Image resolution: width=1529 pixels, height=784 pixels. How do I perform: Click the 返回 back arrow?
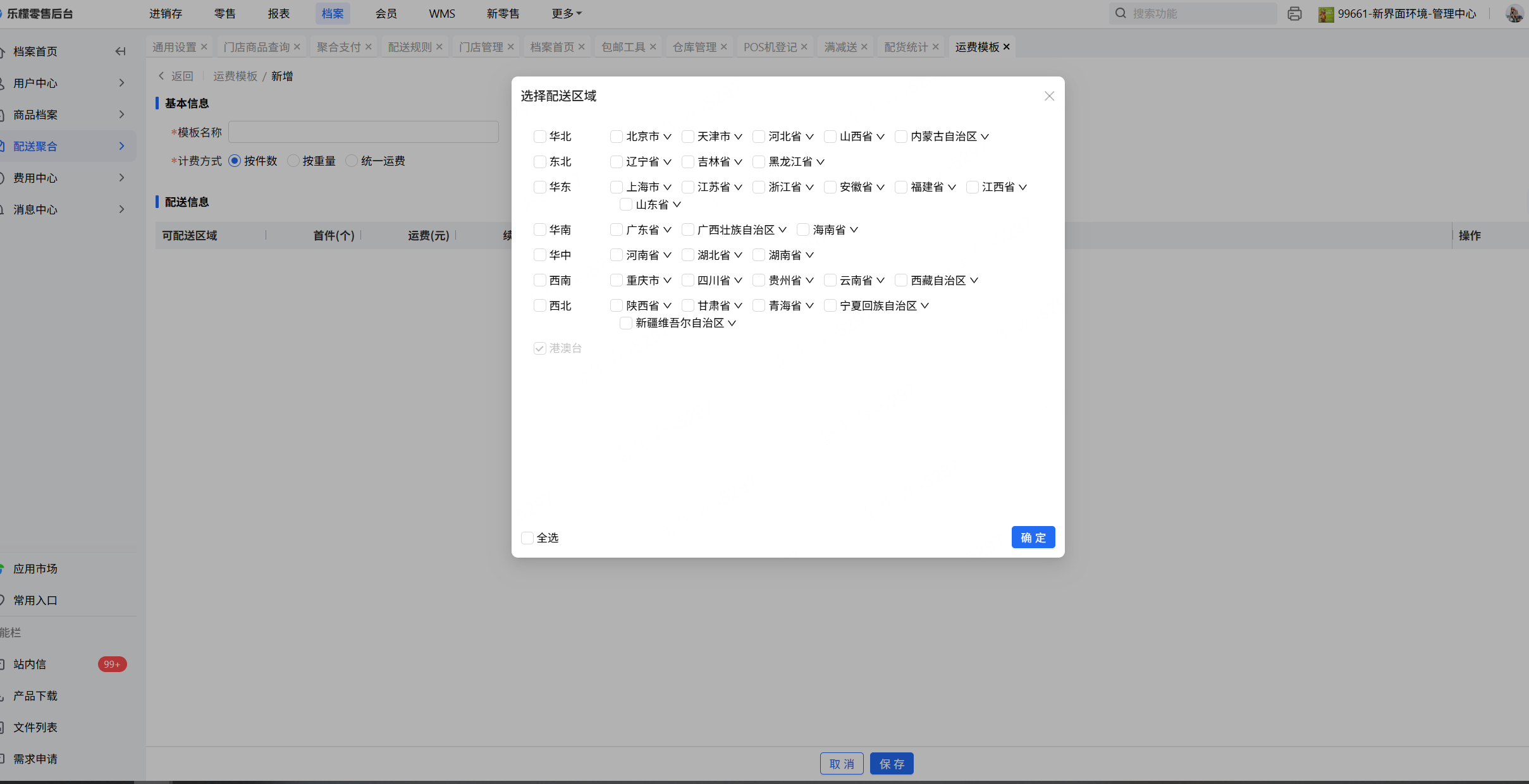pyautogui.click(x=161, y=76)
